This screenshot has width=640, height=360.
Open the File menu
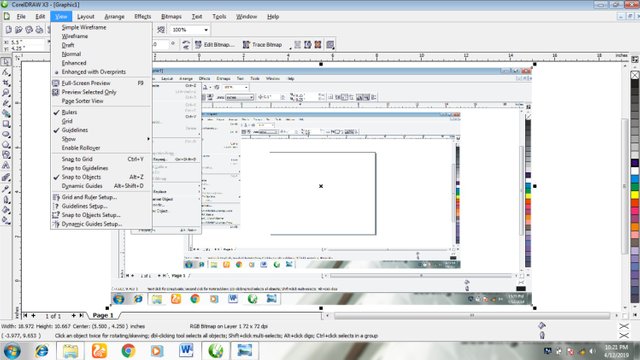pos(21,17)
